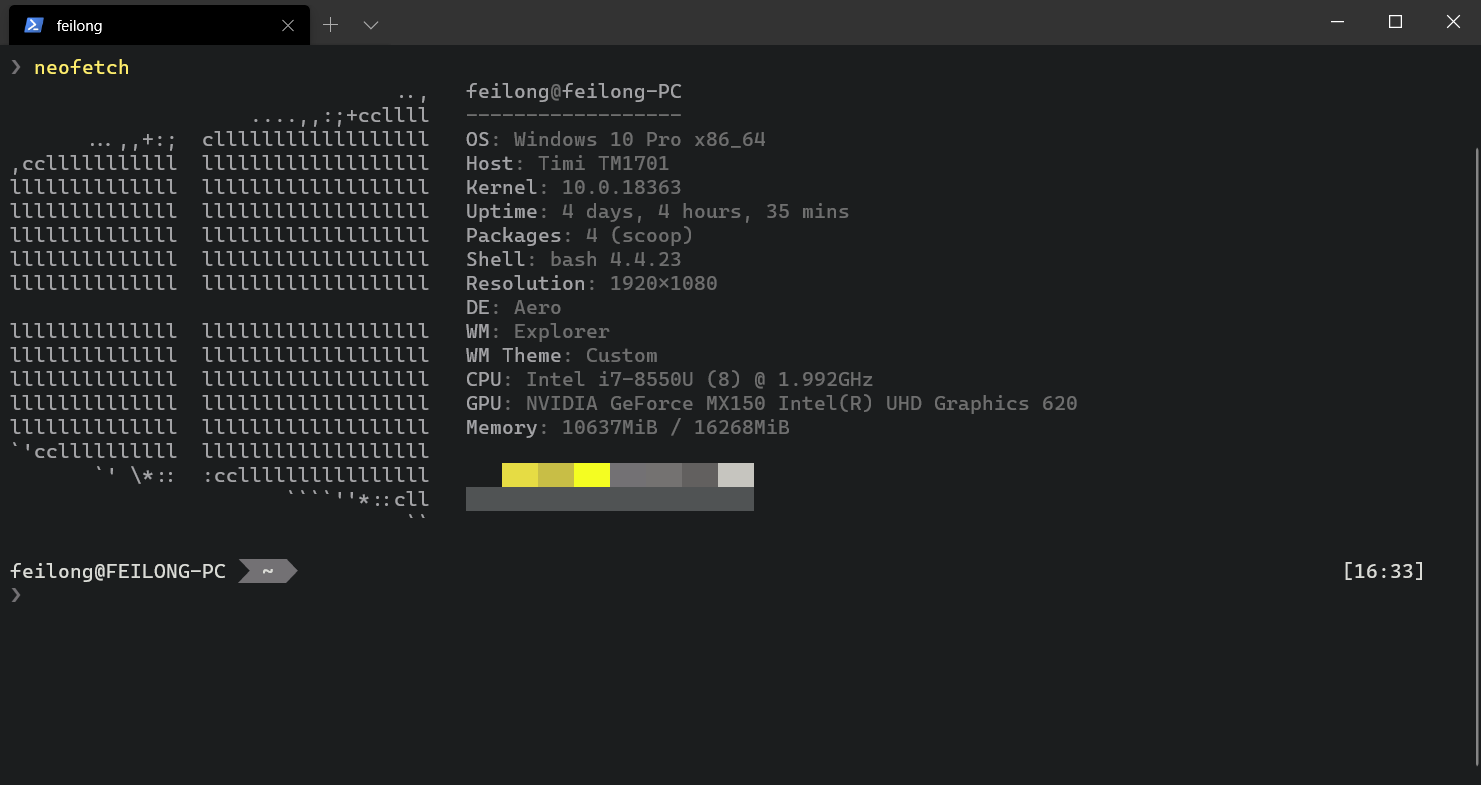This screenshot has height=785, width=1481.
Task: Click the WM Theme: Custom line
Action: [x=562, y=356]
